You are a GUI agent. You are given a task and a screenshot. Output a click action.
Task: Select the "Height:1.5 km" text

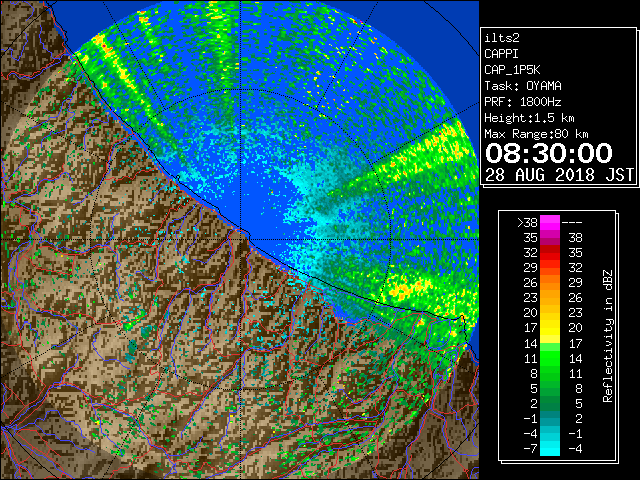(529, 118)
